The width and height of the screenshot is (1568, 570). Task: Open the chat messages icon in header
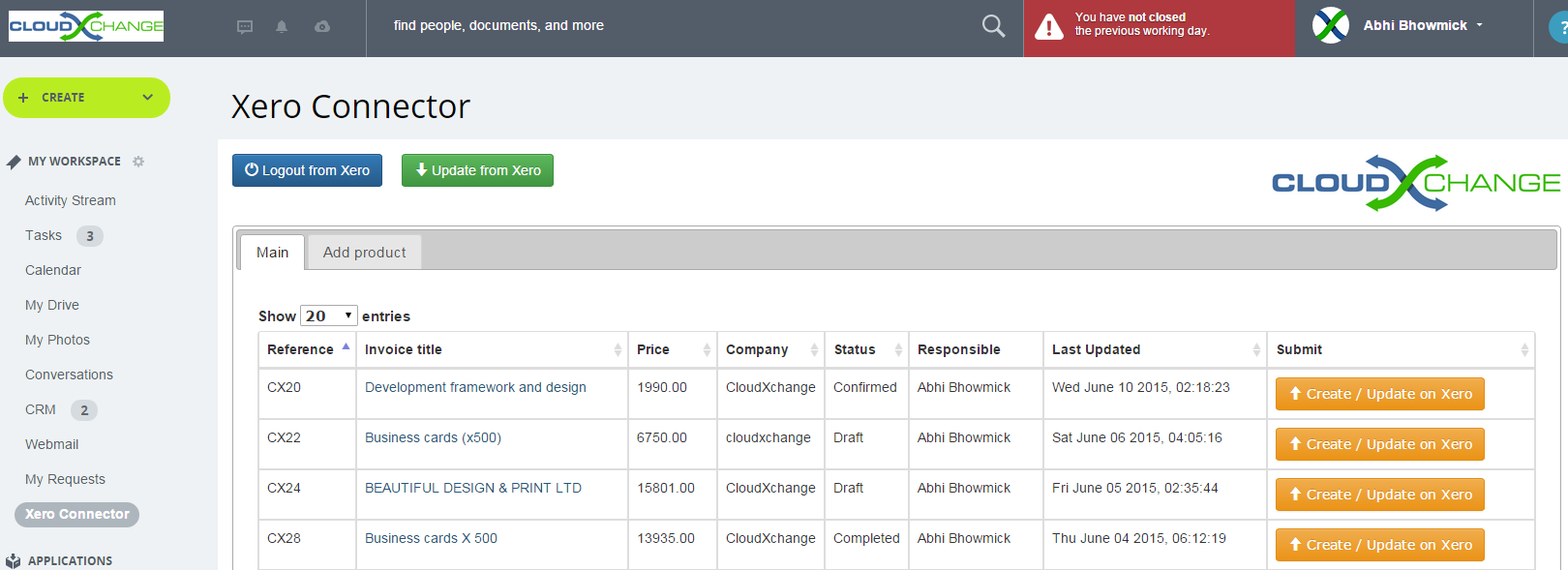pyautogui.click(x=245, y=27)
